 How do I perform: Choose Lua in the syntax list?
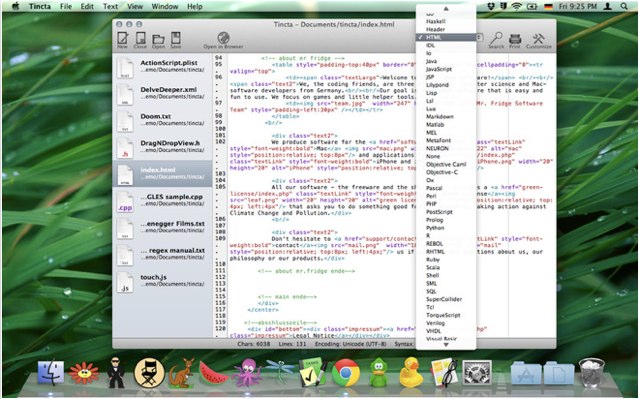[446, 109]
